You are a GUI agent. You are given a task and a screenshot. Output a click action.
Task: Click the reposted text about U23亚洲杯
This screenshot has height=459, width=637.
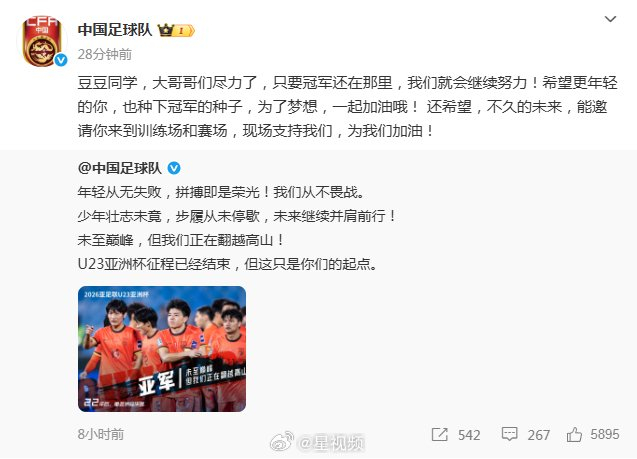pyautogui.click(x=228, y=264)
